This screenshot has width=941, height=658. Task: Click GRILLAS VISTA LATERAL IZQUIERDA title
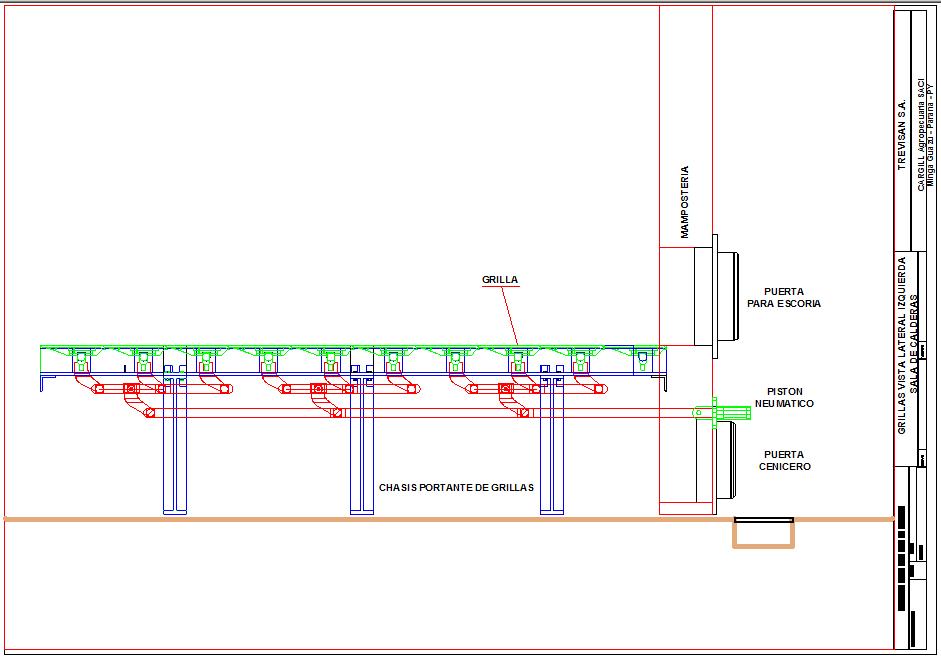[901, 345]
